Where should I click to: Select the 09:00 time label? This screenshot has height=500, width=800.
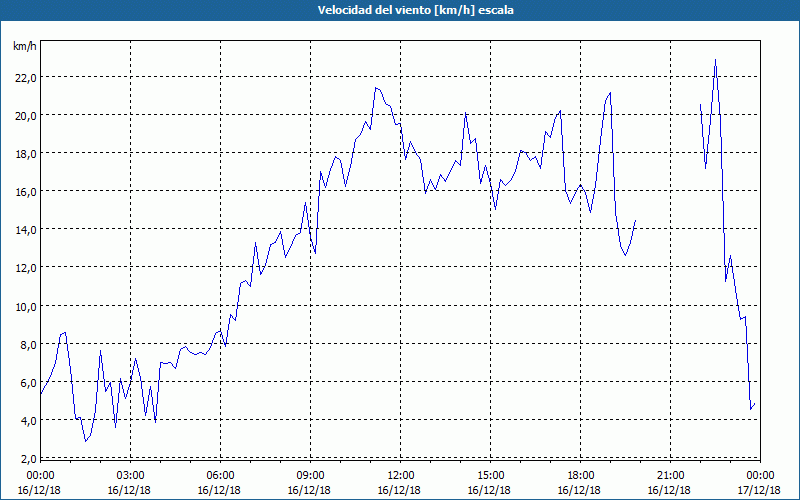pos(310,476)
